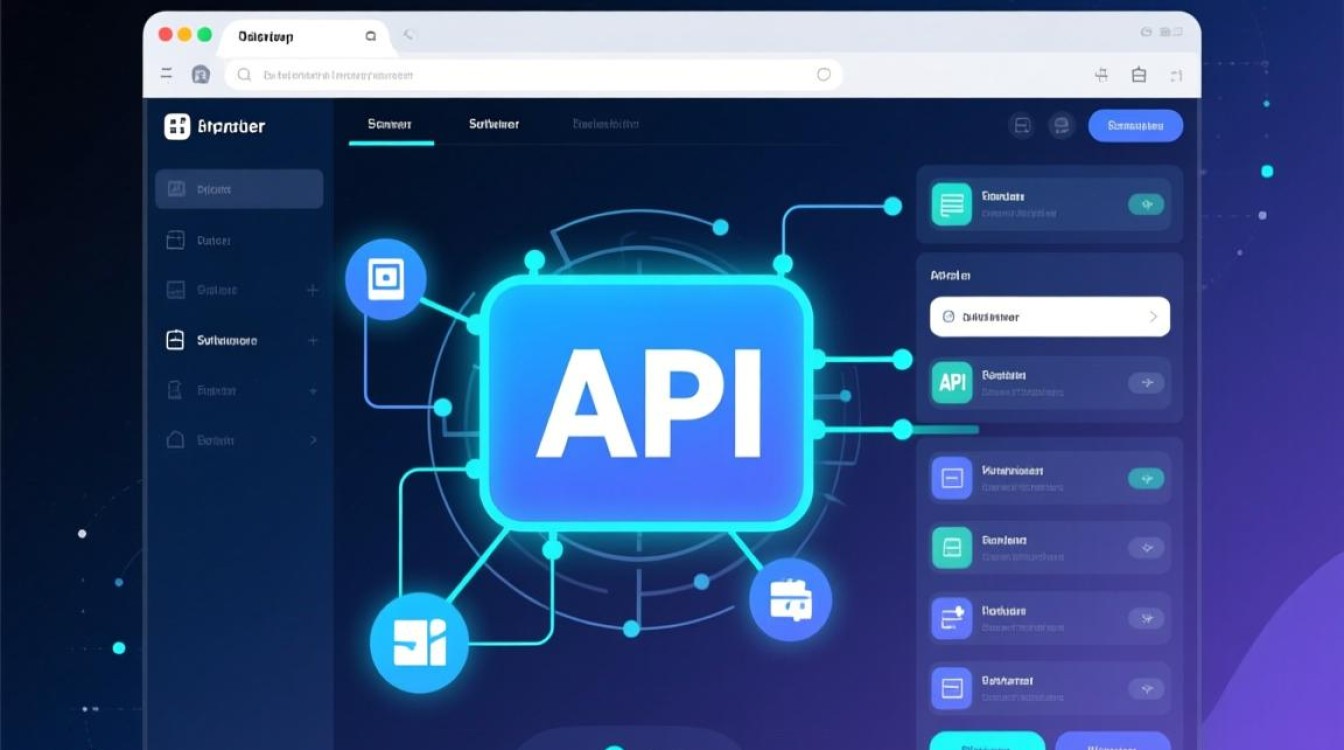Viewport: 1344px width, 750px height.
Task: Switch to the second tab in the top tab row
Action: pyautogui.click(x=493, y=125)
